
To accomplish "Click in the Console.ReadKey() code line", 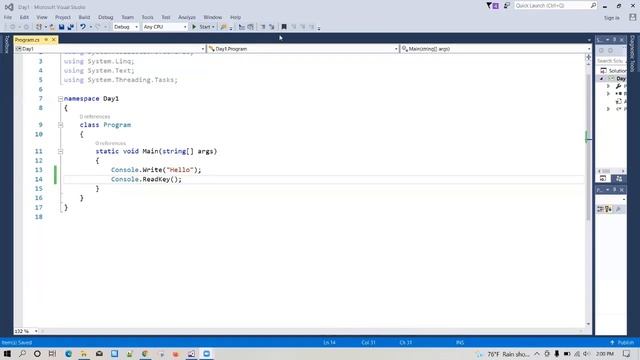I will (x=146, y=179).
